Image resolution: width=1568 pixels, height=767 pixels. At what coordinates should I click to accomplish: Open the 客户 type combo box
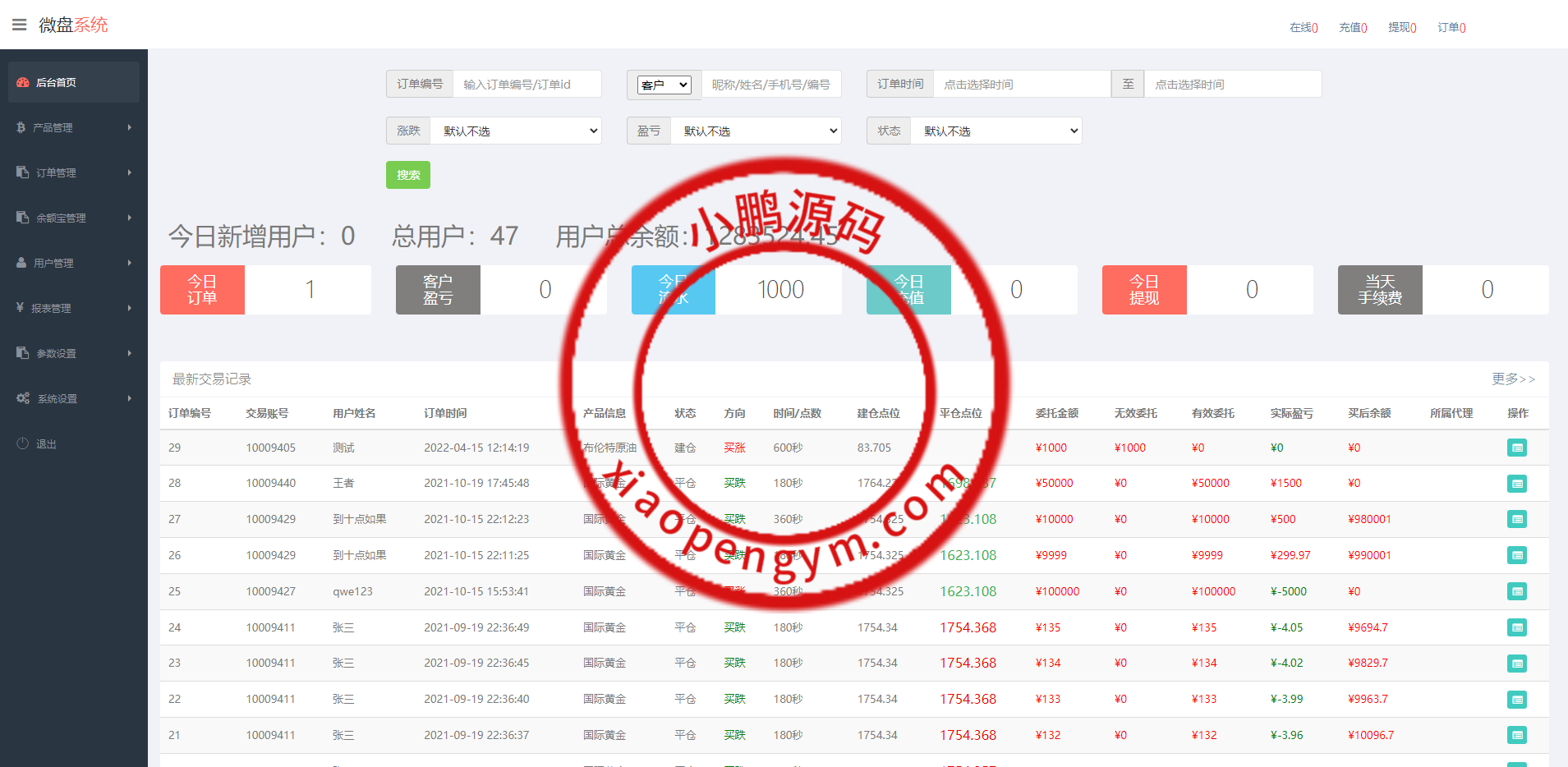coord(664,85)
